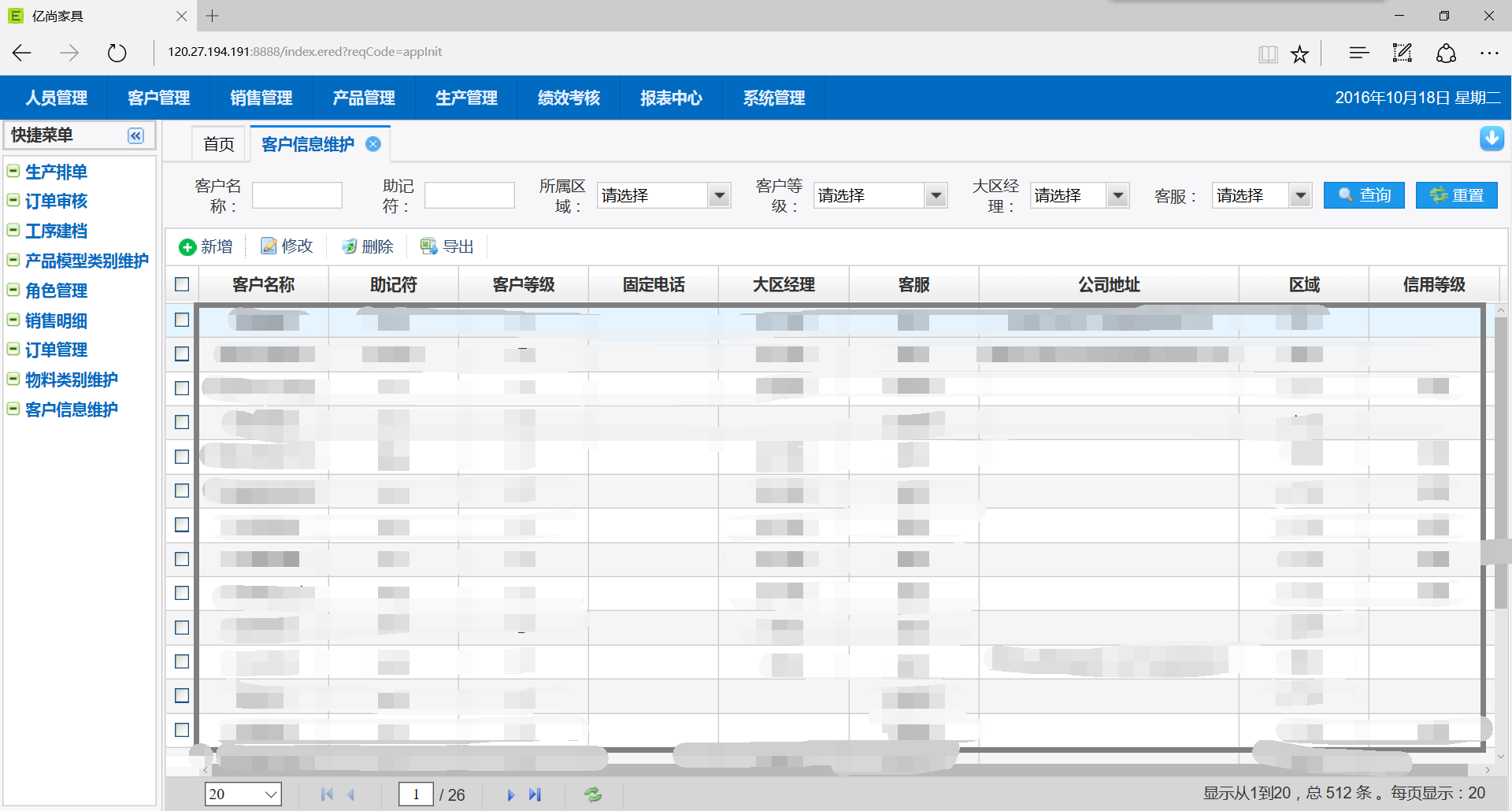Click the 导出 export icon
The width and height of the screenshot is (1512, 811).
pos(429,247)
